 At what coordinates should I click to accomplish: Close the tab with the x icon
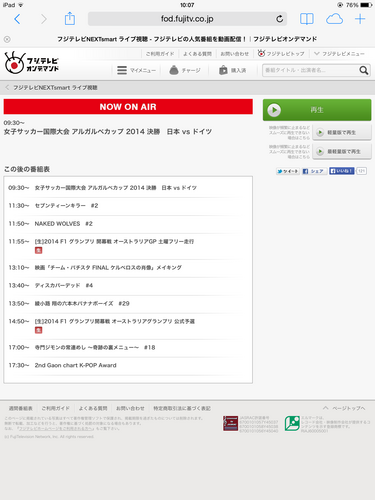pyautogui.click(x=7, y=39)
